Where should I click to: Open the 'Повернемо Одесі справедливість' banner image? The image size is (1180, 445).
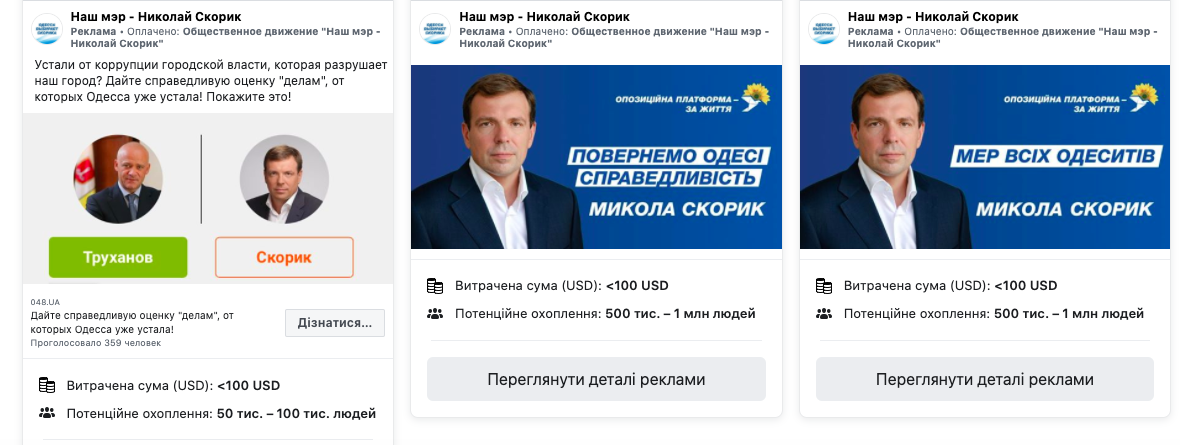(x=596, y=157)
